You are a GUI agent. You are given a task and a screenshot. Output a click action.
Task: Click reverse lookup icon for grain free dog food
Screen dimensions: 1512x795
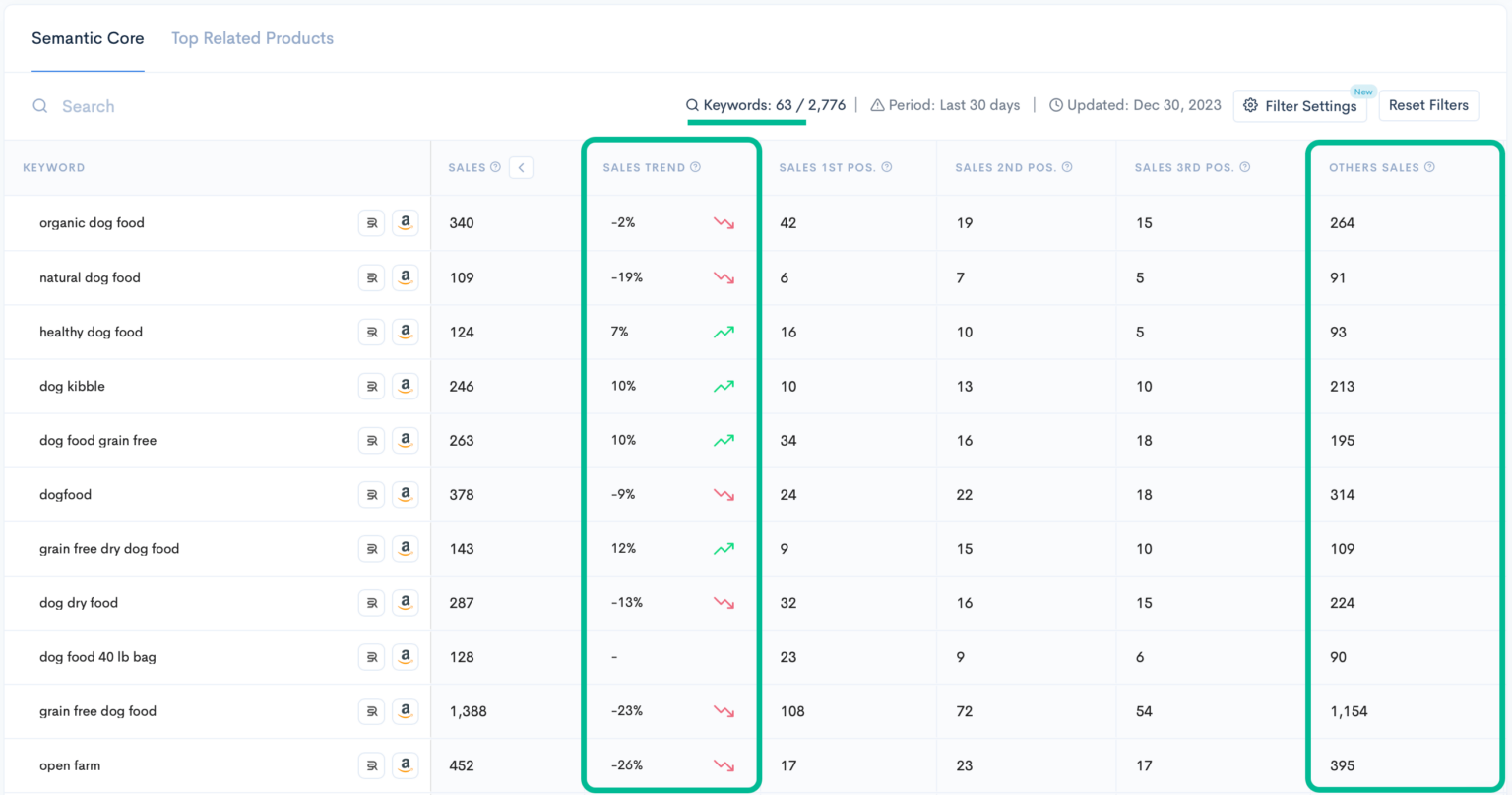371,711
